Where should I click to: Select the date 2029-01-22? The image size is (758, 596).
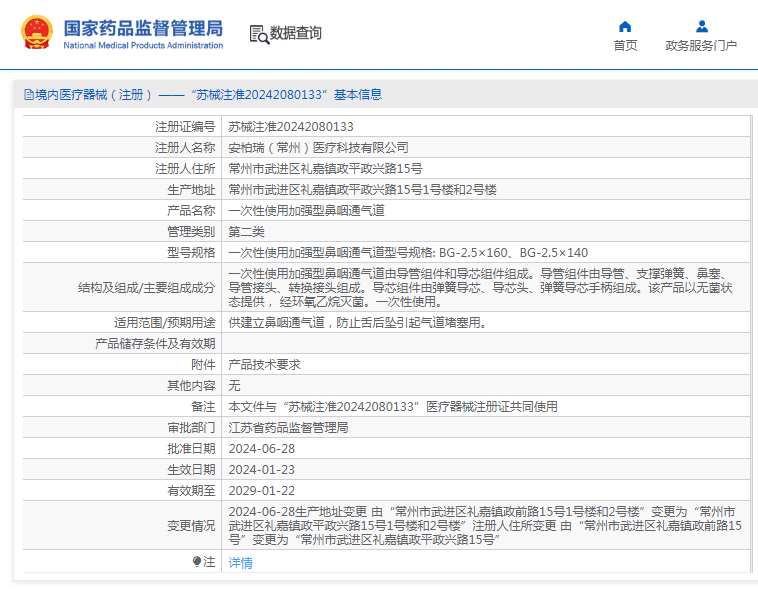pos(262,491)
